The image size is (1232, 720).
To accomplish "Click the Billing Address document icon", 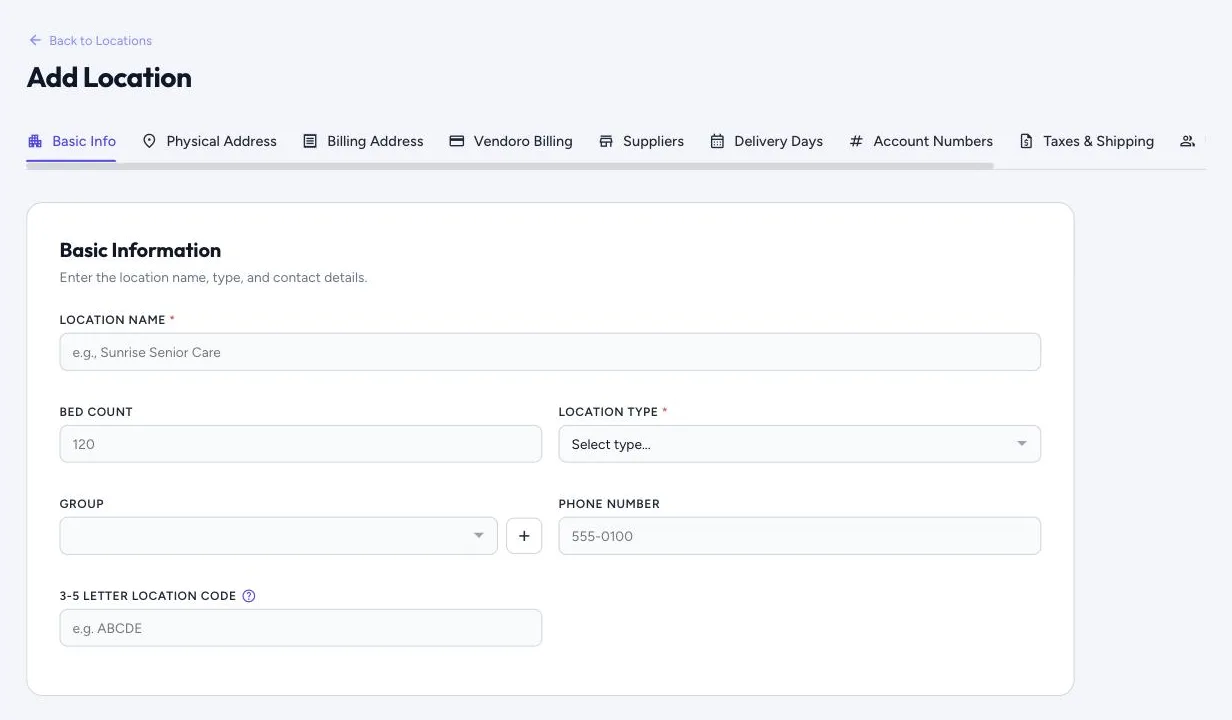I will click(x=310, y=141).
